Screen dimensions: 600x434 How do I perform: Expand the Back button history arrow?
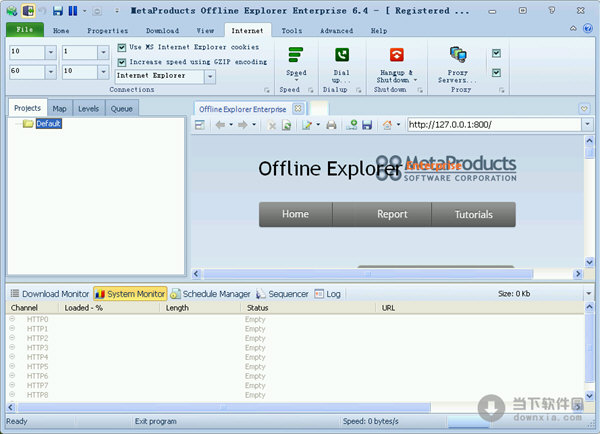[x=231, y=125]
